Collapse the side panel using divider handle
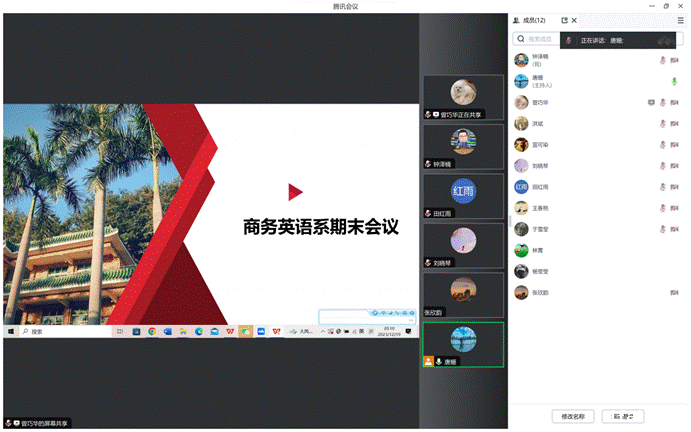Viewport: 691px width, 432px height. pyautogui.click(x=510, y=219)
